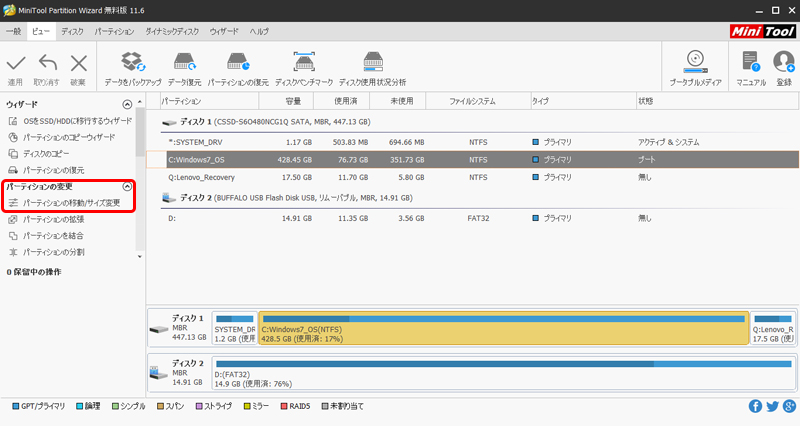800x426 pixels.
Task: Open Twitter share icon
Action: tap(772, 406)
